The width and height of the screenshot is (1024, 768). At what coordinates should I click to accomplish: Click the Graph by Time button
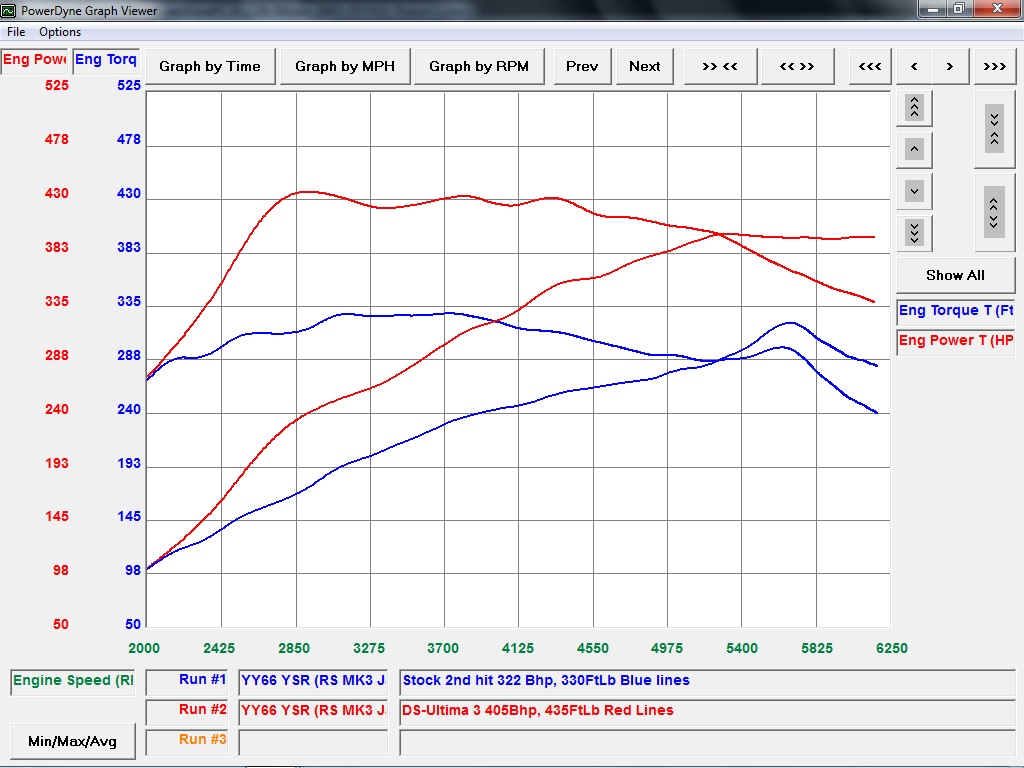210,66
